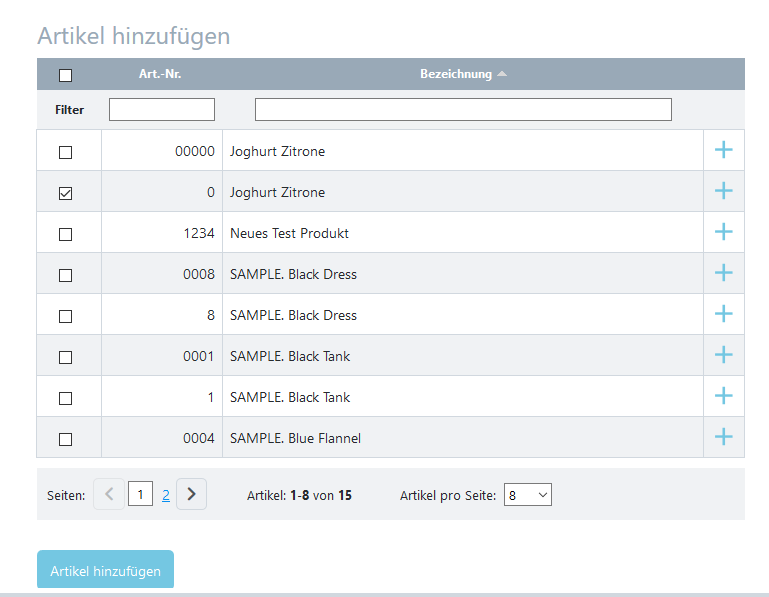This screenshot has width=769, height=597.
Task: Click SAMPLE. Blue Flannel name
Action: (295, 438)
